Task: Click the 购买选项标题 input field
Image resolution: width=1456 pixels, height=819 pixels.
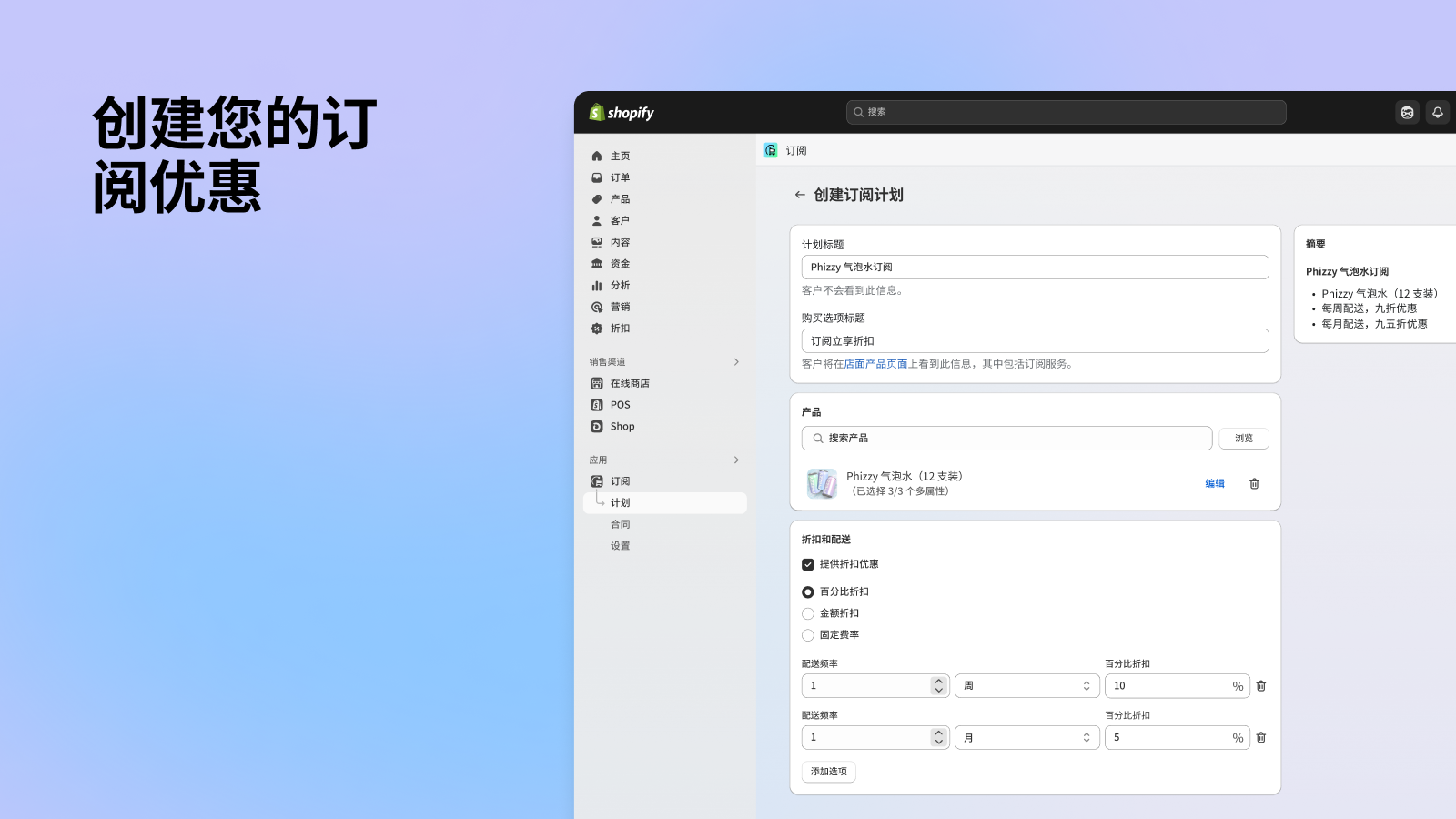Action: [x=1035, y=341]
